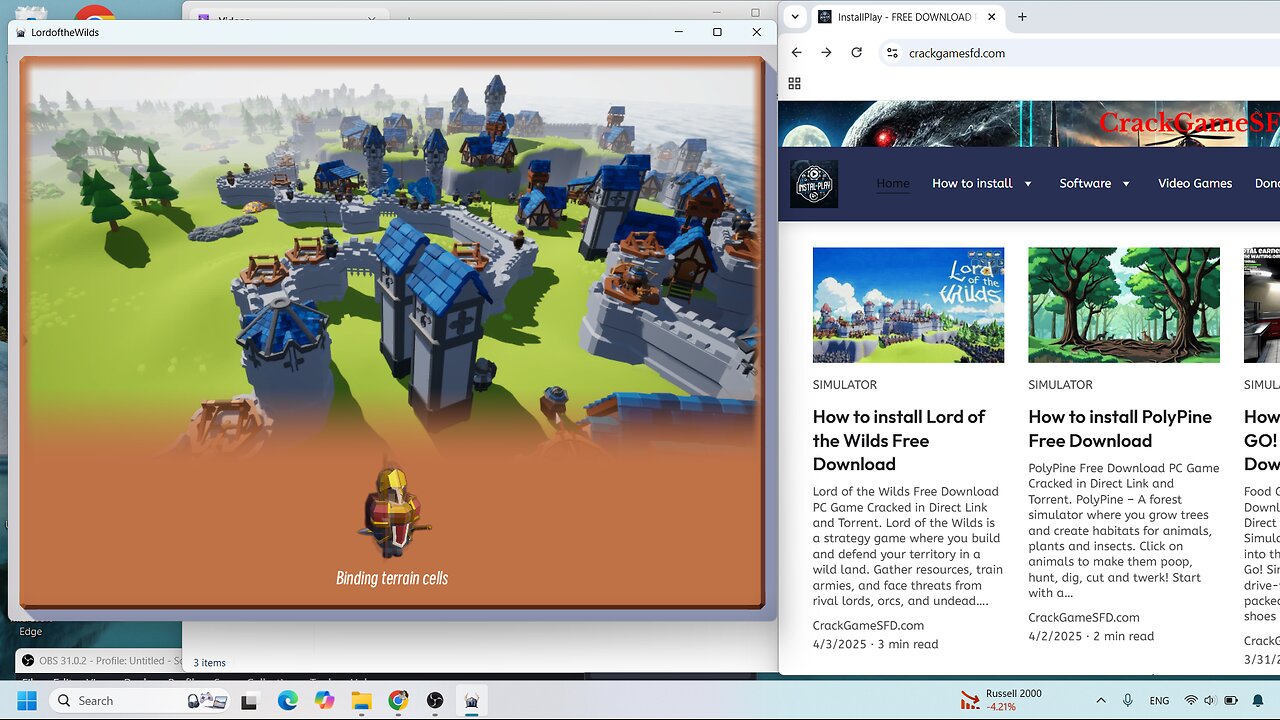Open notifications via the bell icon
The height and width of the screenshot is (720, 1280).
[x=1258, y=701]
